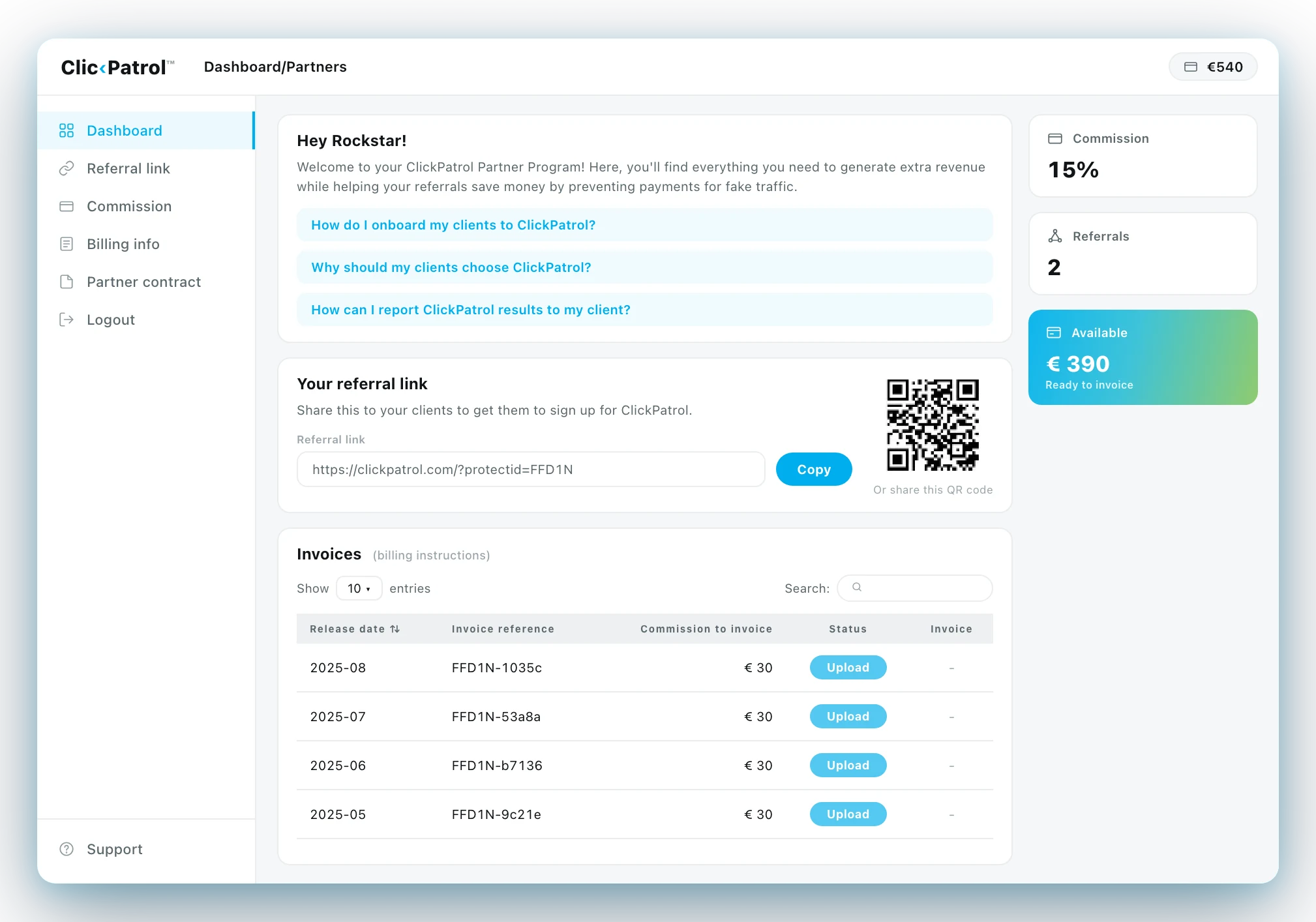This screenshot has height=922, width=1316.
Task: Expand 'Why should my clients choose ClickPatrol?'
Action: [x=644, y=267]
